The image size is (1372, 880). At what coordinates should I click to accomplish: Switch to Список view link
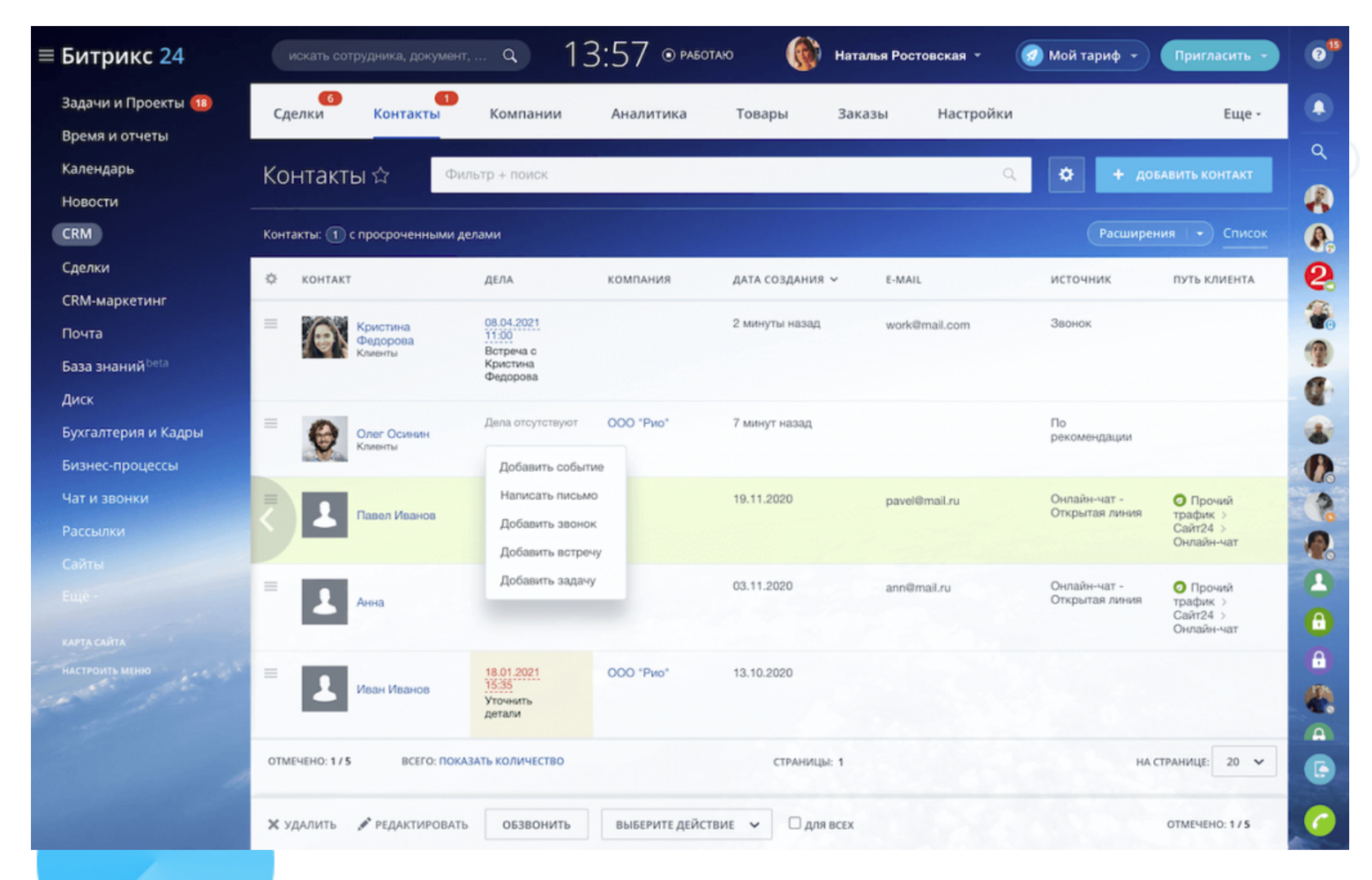[x=1245, y=233]
